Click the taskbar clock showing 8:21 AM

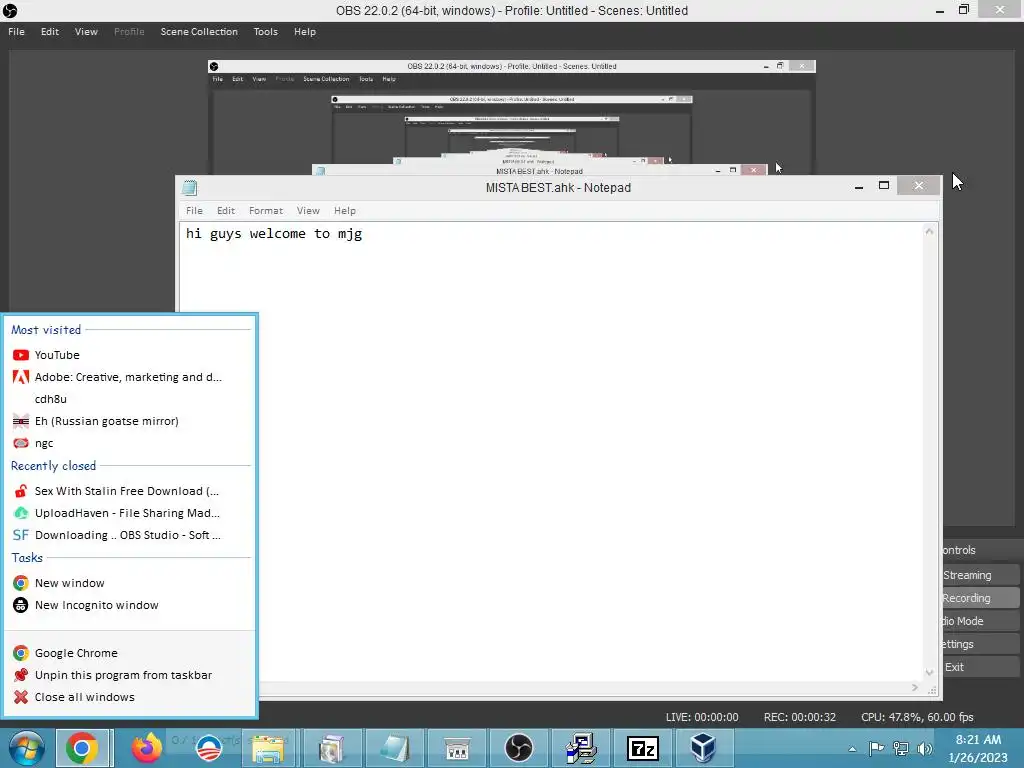978,748
